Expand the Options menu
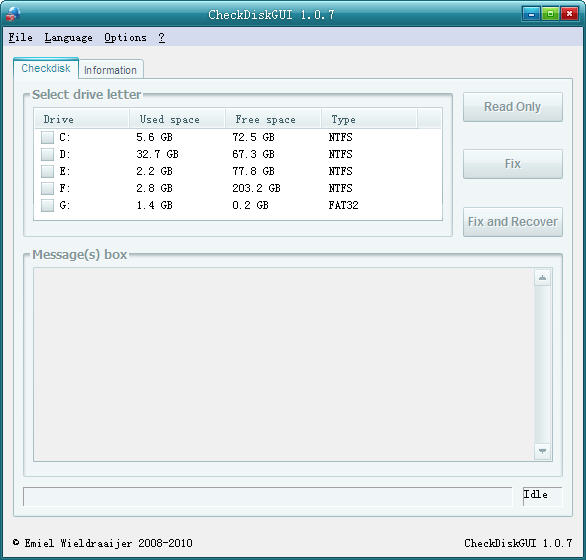 point(125,37)
